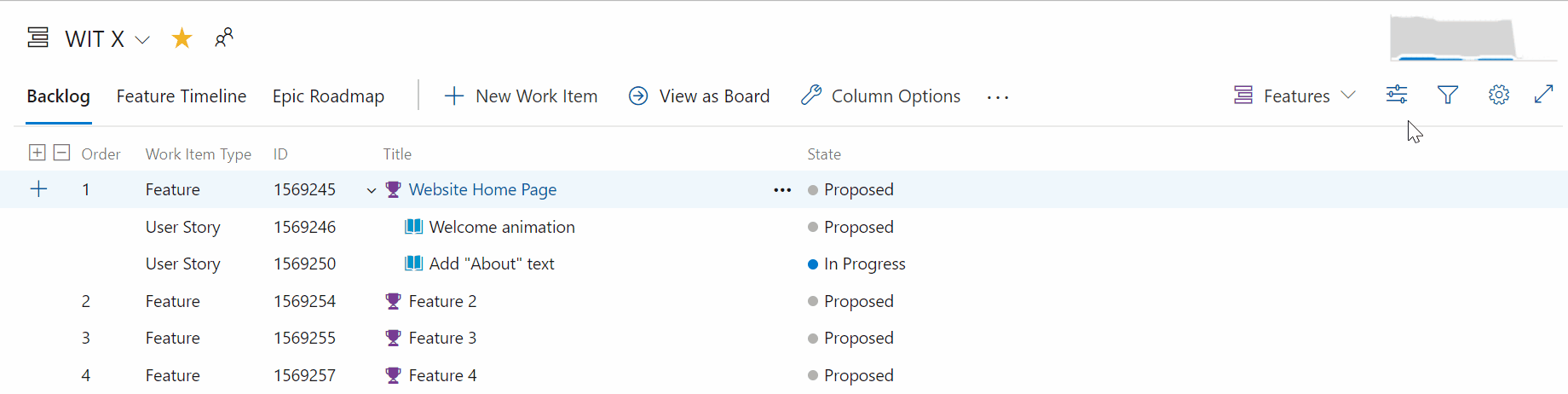The width and height of the screenshot is (1568, 394).
Task: Toggle the filter funnel icon
Action: [x=1448, y=95]
